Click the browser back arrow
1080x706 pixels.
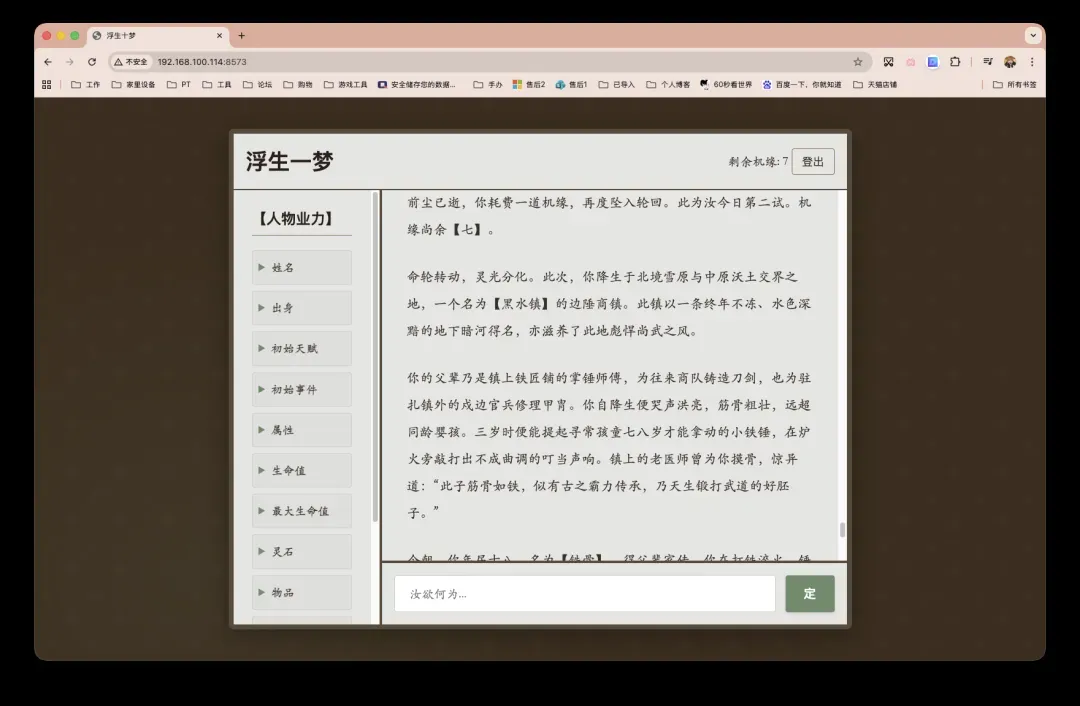pos(48,62)
